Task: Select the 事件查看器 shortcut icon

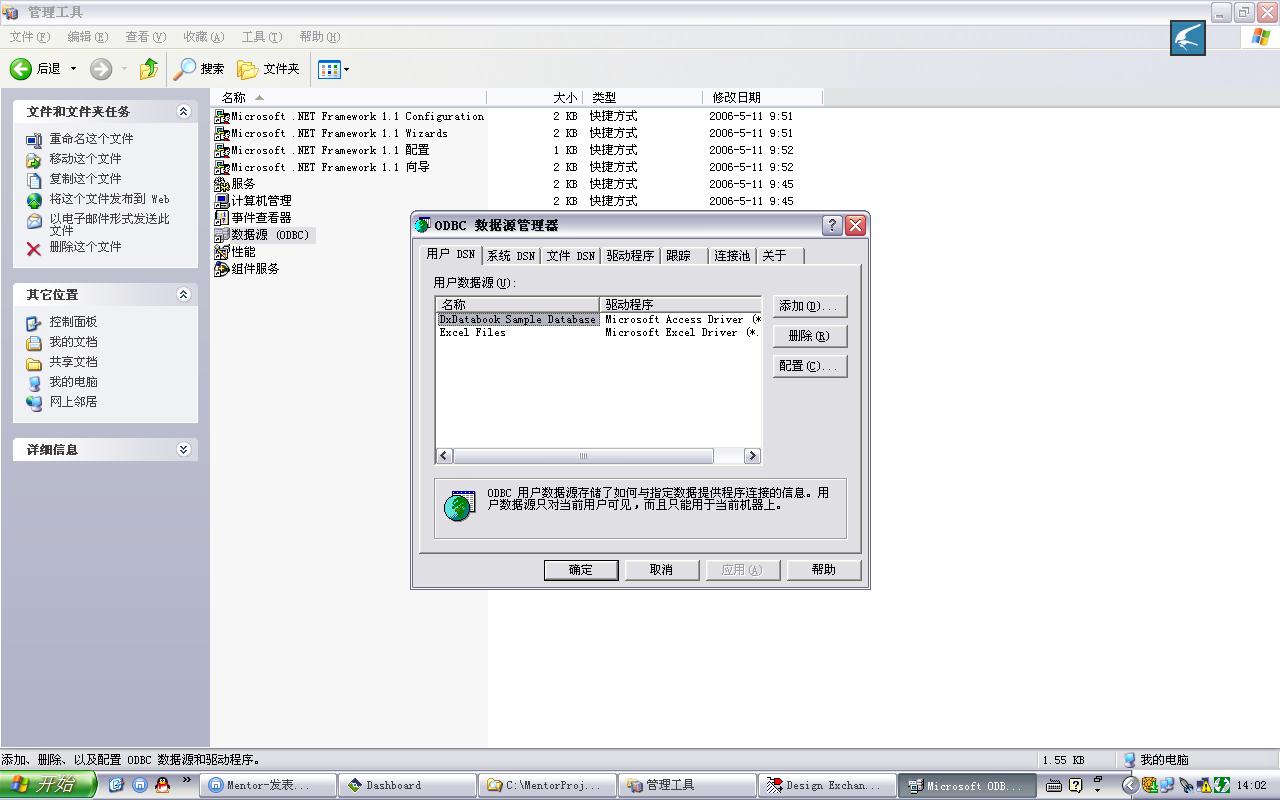Action: 222,218
